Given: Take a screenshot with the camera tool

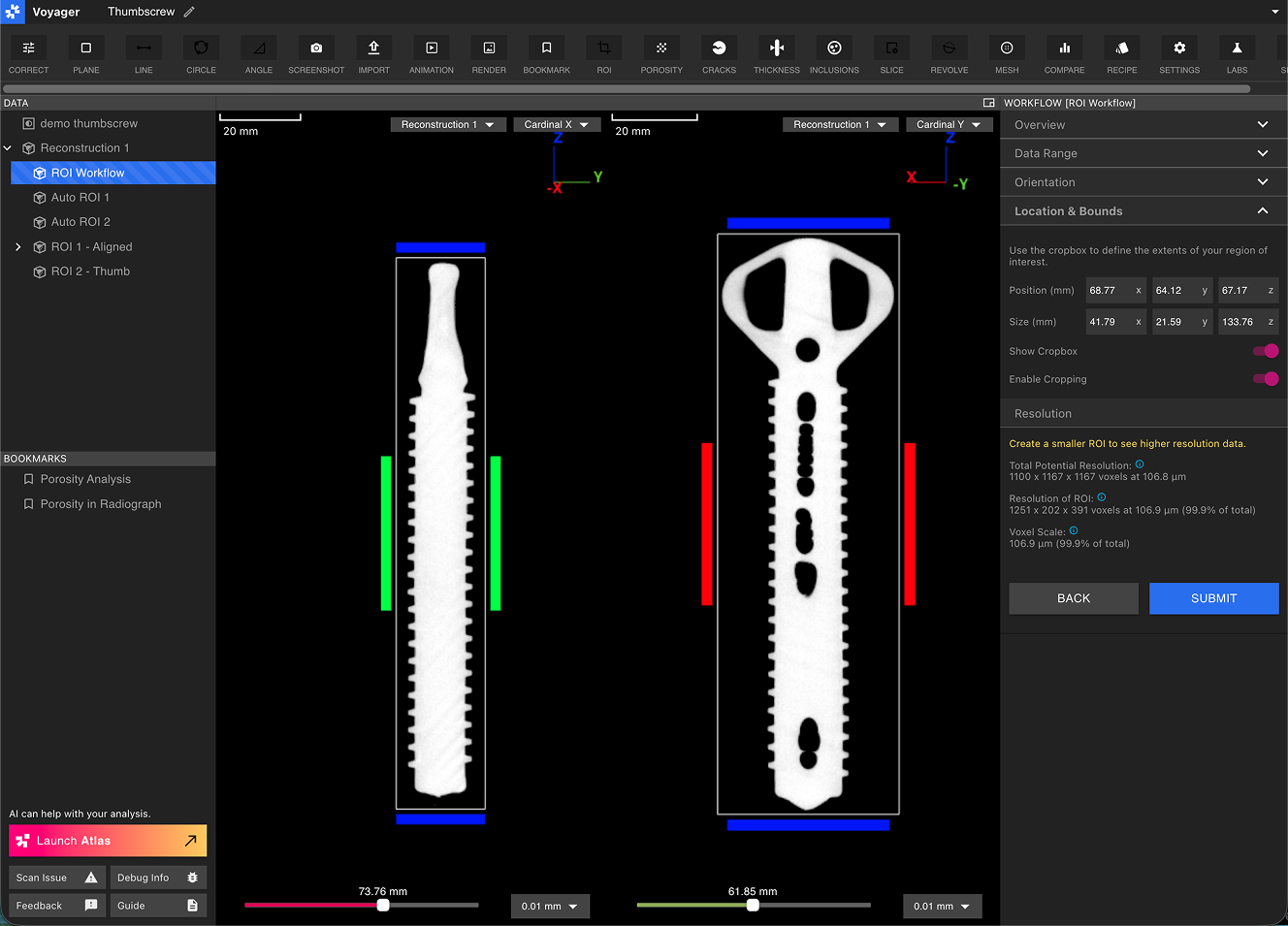Looking at the screenshot, I should click(x=316, y=55).
